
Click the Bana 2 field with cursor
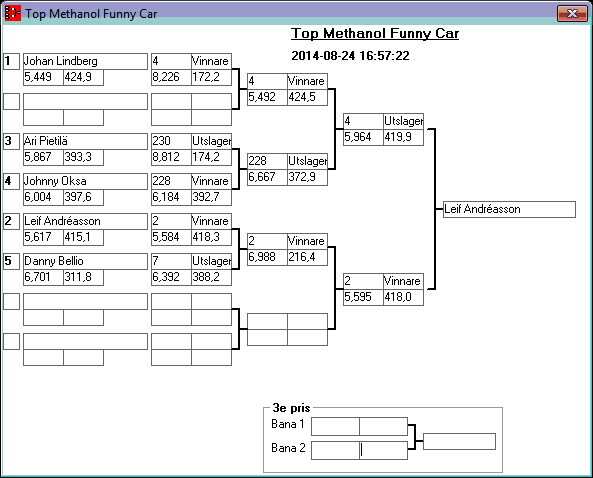coord(383,450)
